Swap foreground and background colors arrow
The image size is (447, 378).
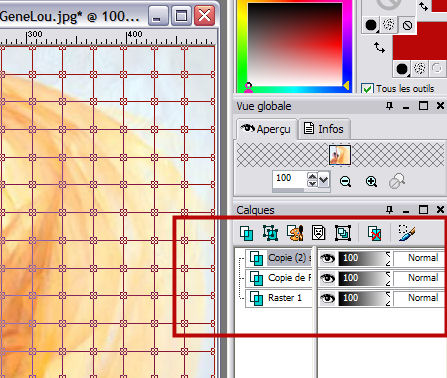point(379,48)
